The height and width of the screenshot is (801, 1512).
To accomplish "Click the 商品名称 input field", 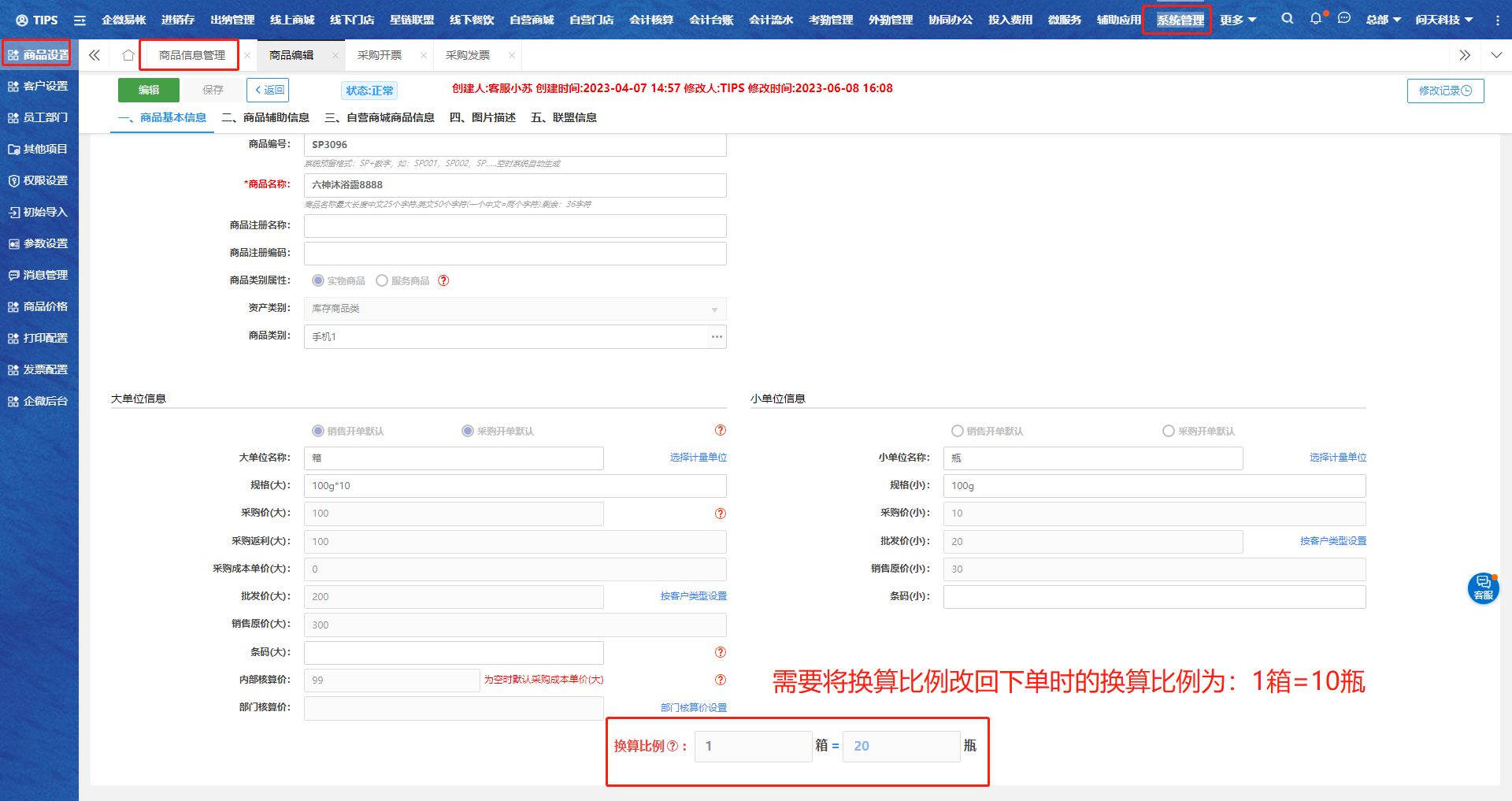I will (515, 185).
